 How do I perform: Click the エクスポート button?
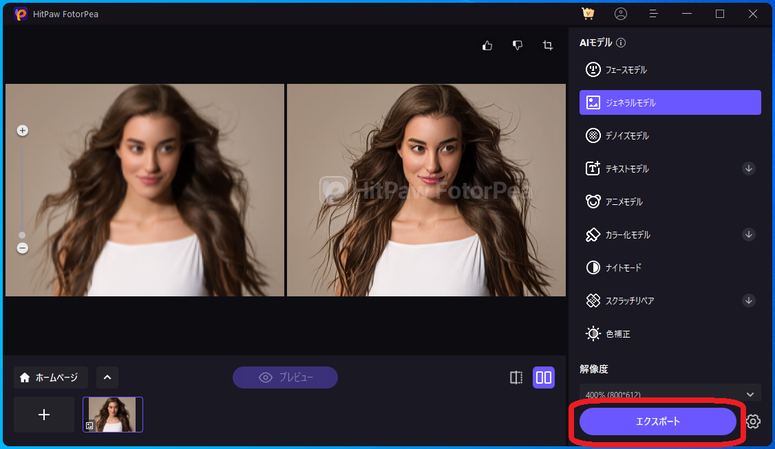[657, 422]
